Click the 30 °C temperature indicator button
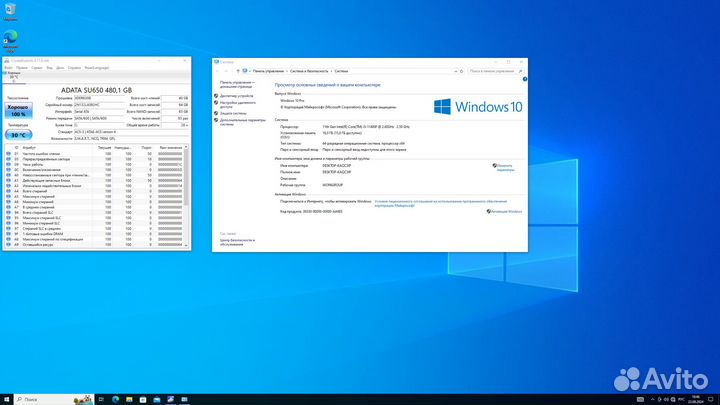Image resolution: width=720 pixels, height=405 pixels. click(x=18, y=135)
